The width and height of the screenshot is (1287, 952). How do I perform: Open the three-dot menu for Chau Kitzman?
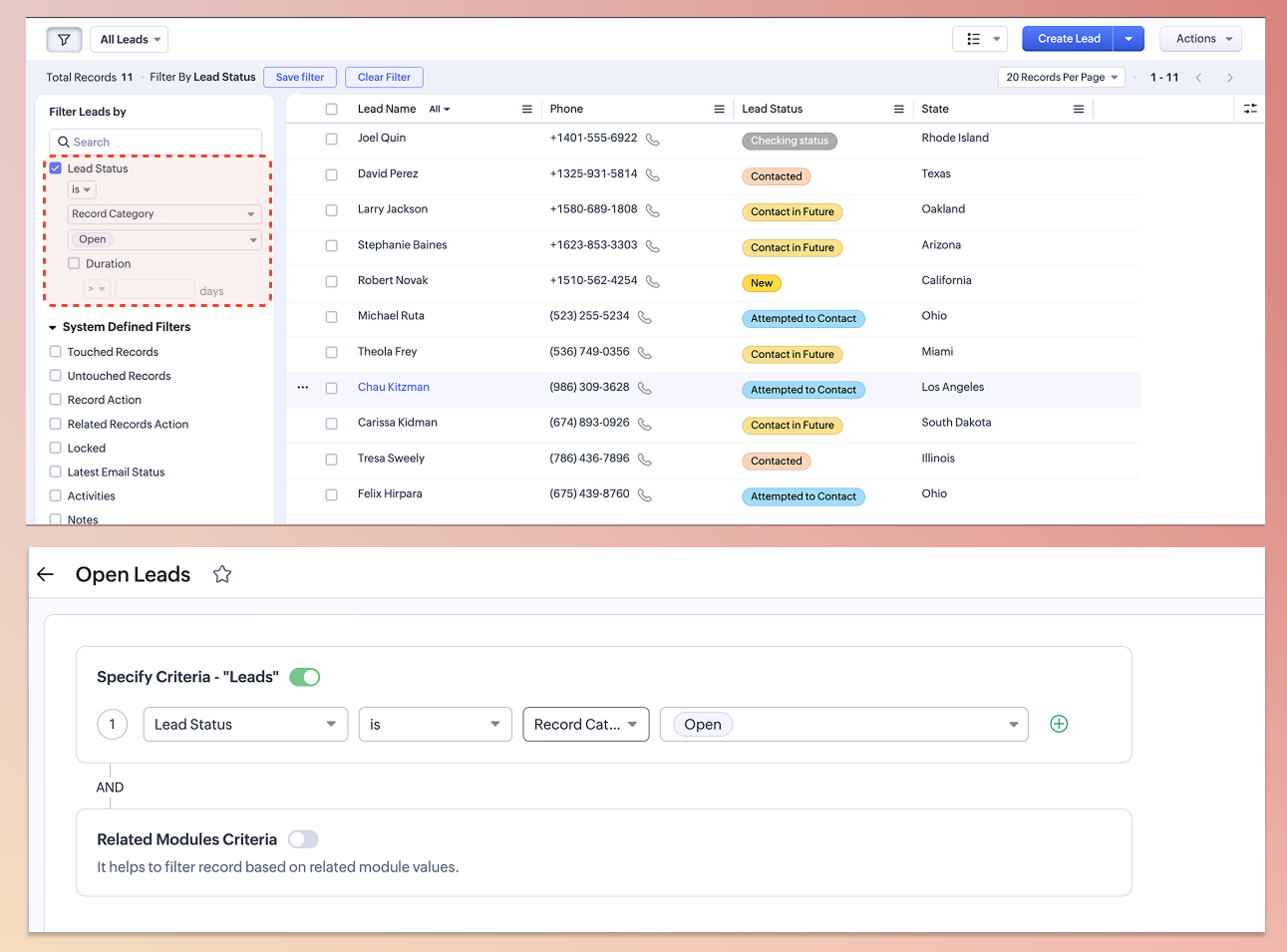pos(303,388)
